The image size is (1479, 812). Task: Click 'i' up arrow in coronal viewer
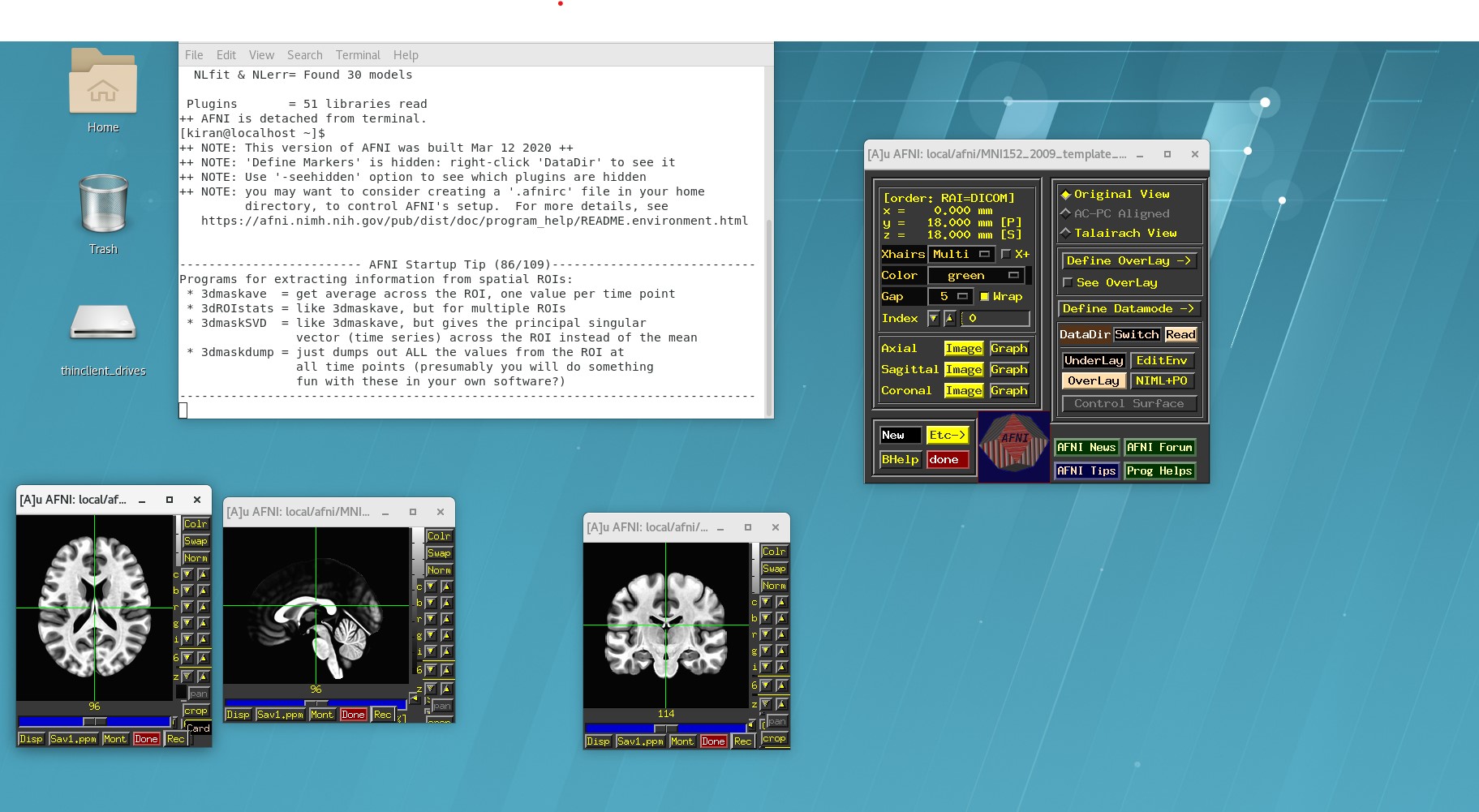(x=781, y=667)
